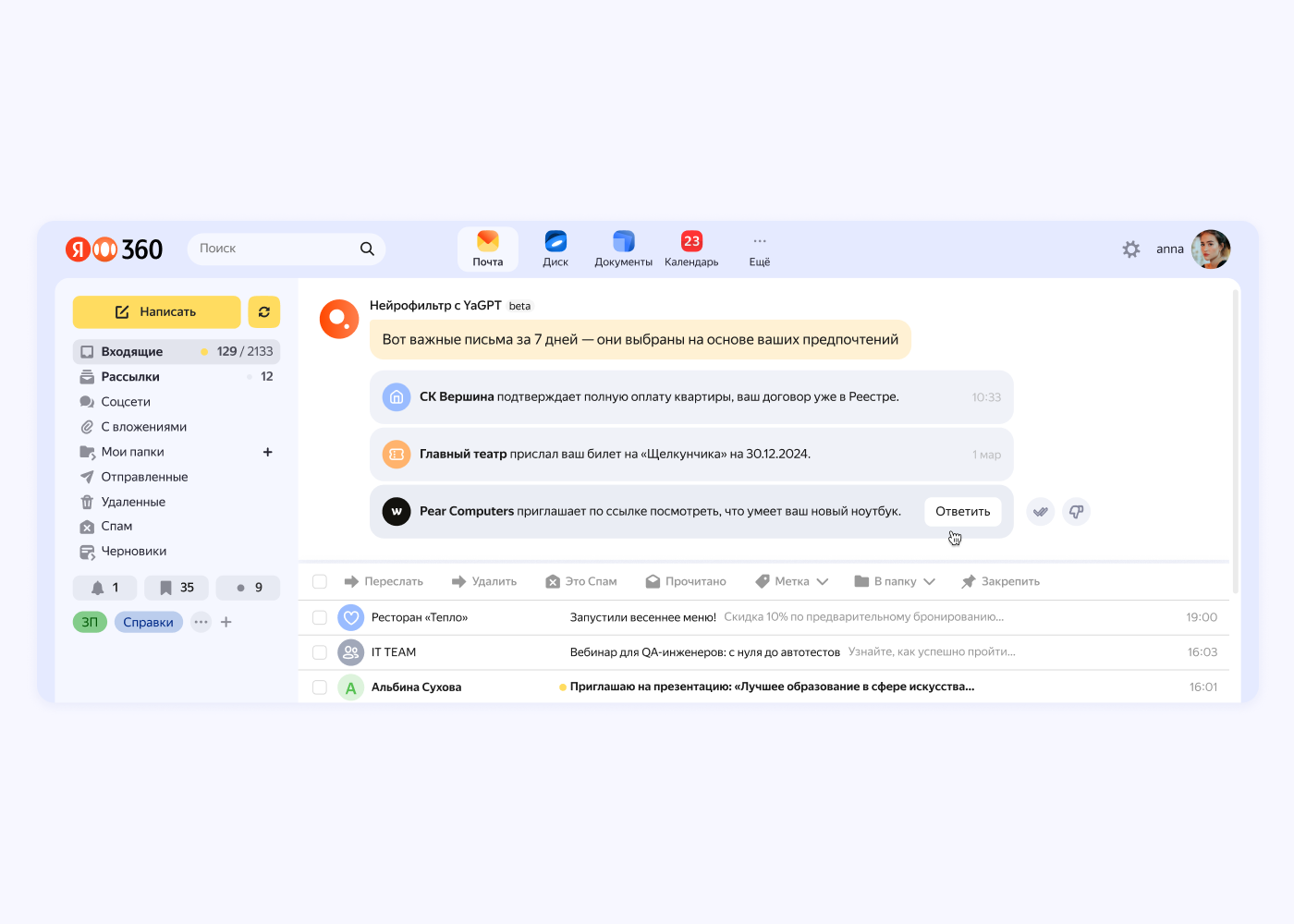Open the Диск service
This screenshot has height=924, width=1294.
pos(555,249)
